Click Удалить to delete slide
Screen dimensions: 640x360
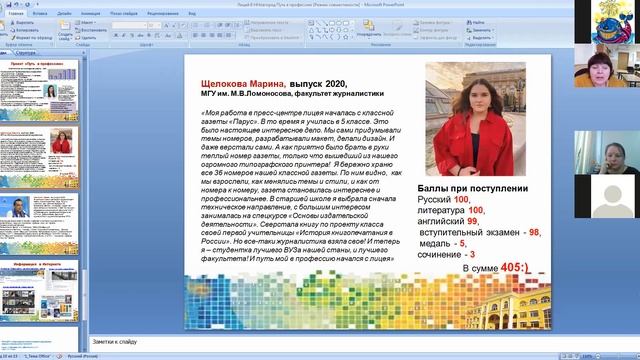[86, 38]
